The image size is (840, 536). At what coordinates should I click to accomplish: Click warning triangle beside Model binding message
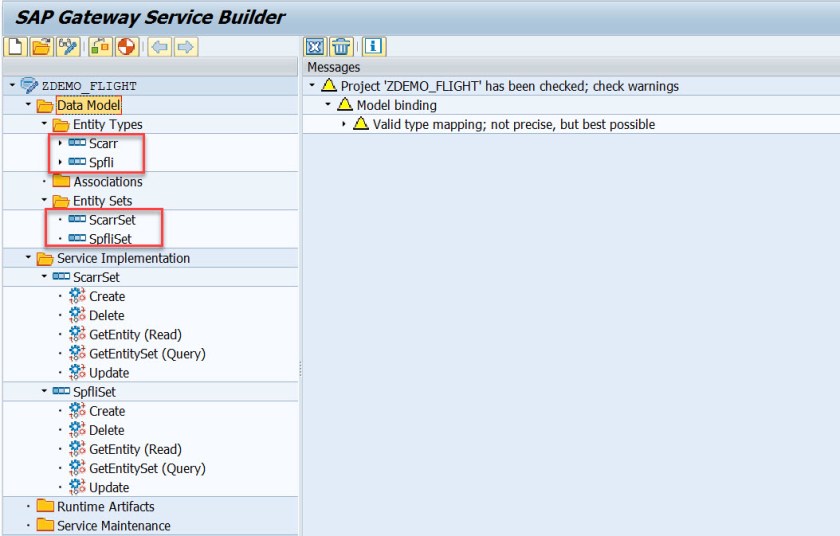click(345, 104)
